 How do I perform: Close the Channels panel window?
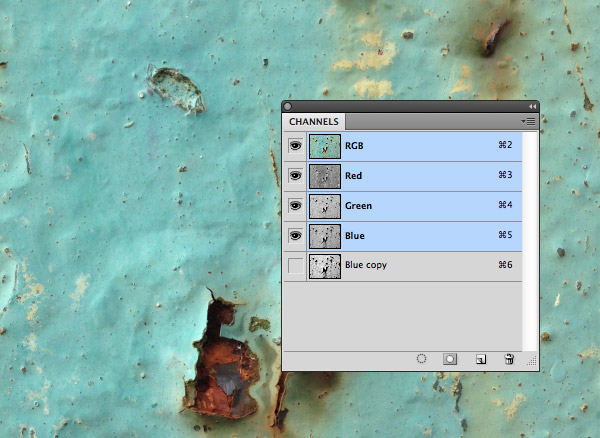coord(288,105)
